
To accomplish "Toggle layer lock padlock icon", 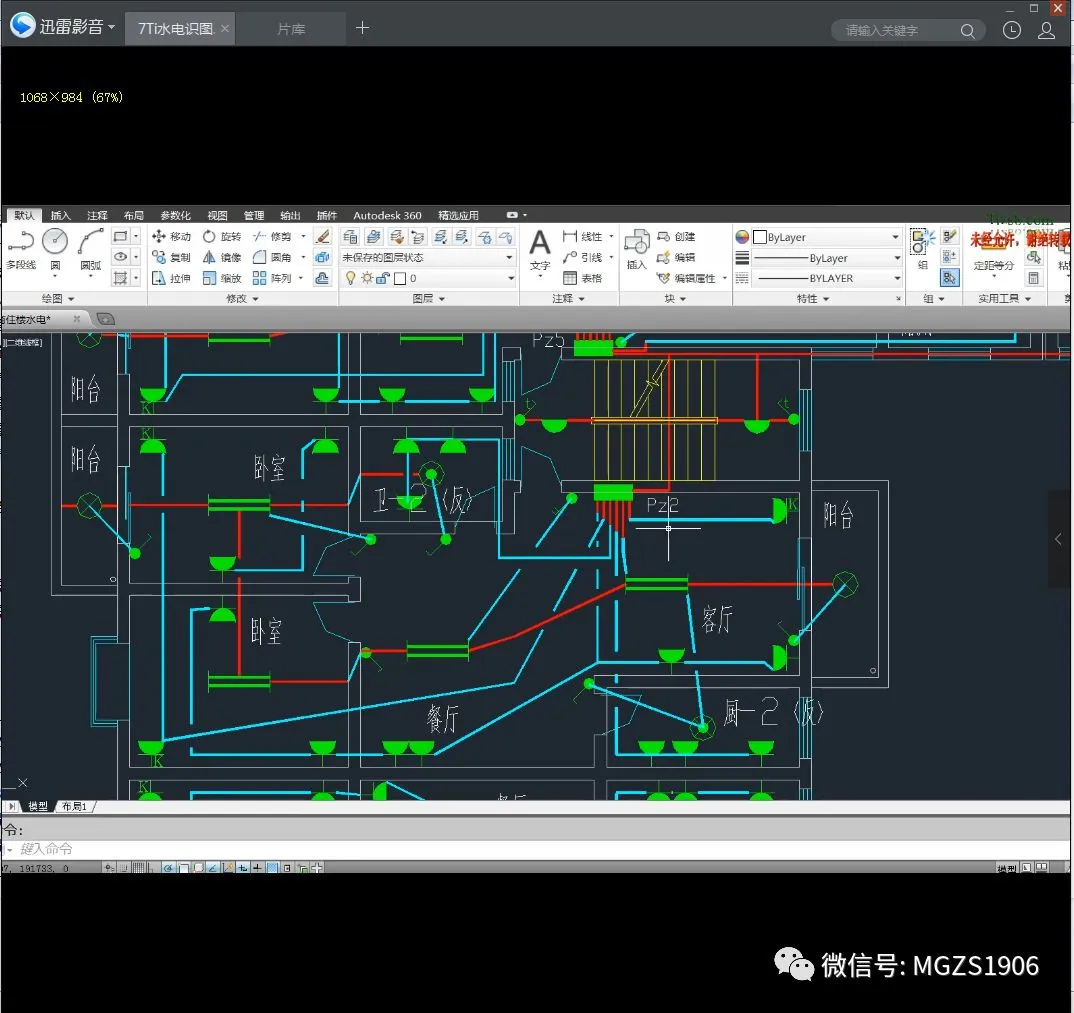I will [x=383, y=278].
